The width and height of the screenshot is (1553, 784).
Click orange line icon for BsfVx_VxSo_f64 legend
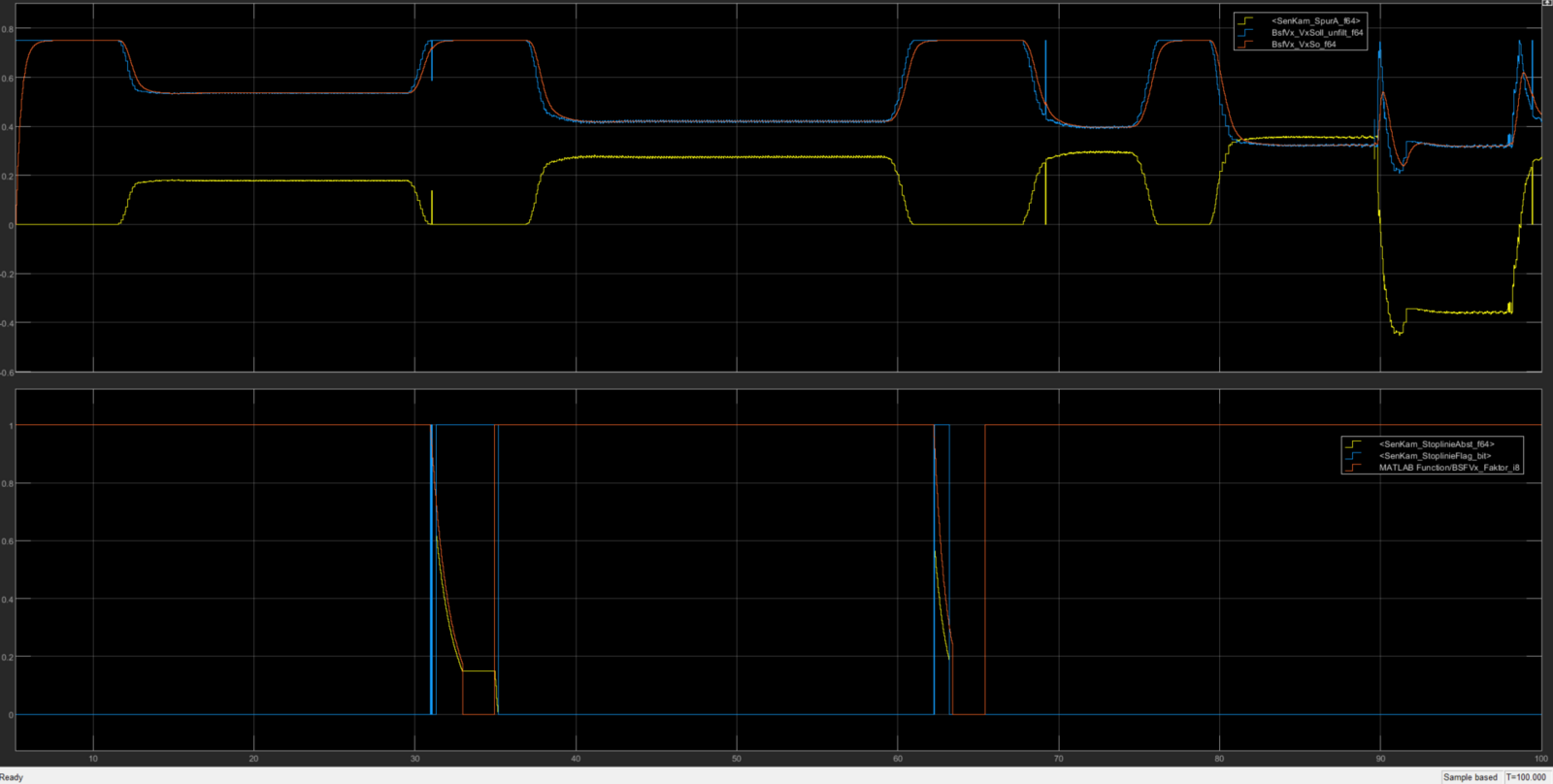[1246, 44]
